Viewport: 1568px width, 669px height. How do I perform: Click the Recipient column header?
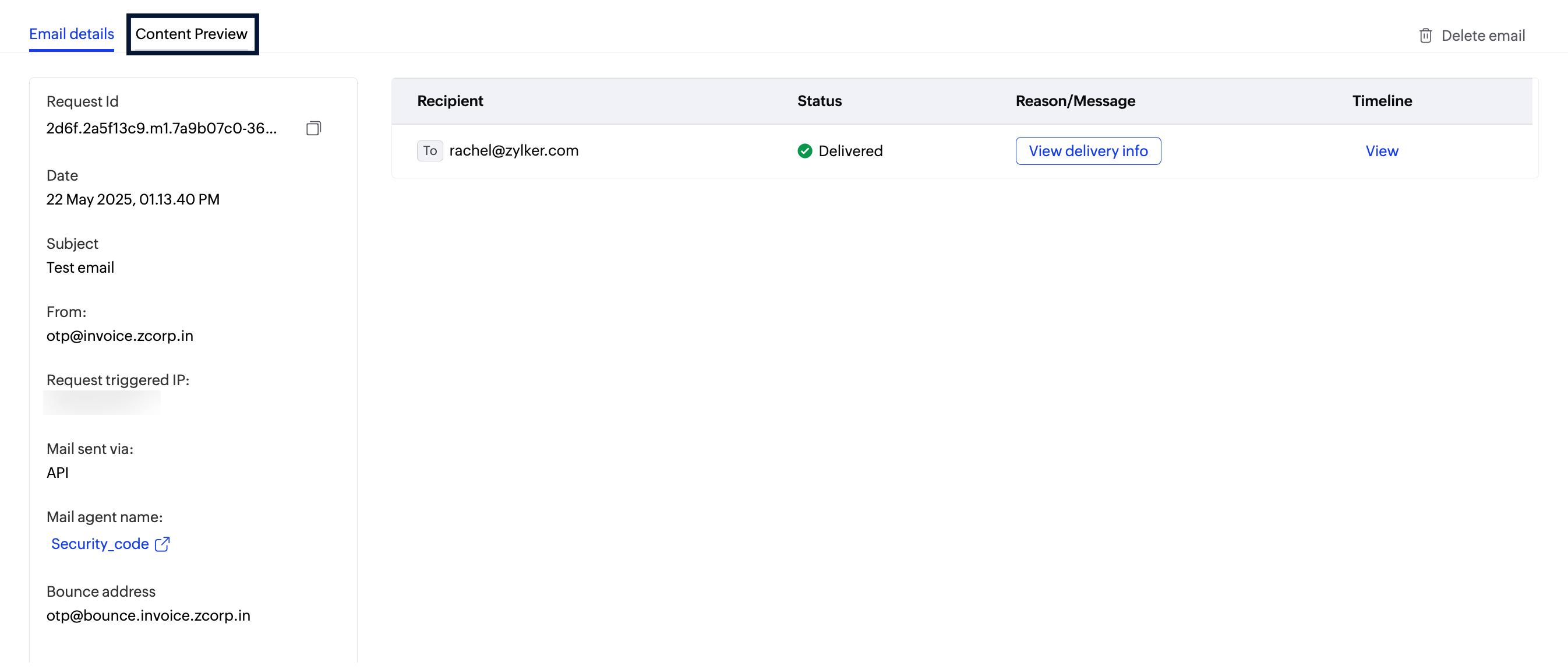tap(450, 101)
